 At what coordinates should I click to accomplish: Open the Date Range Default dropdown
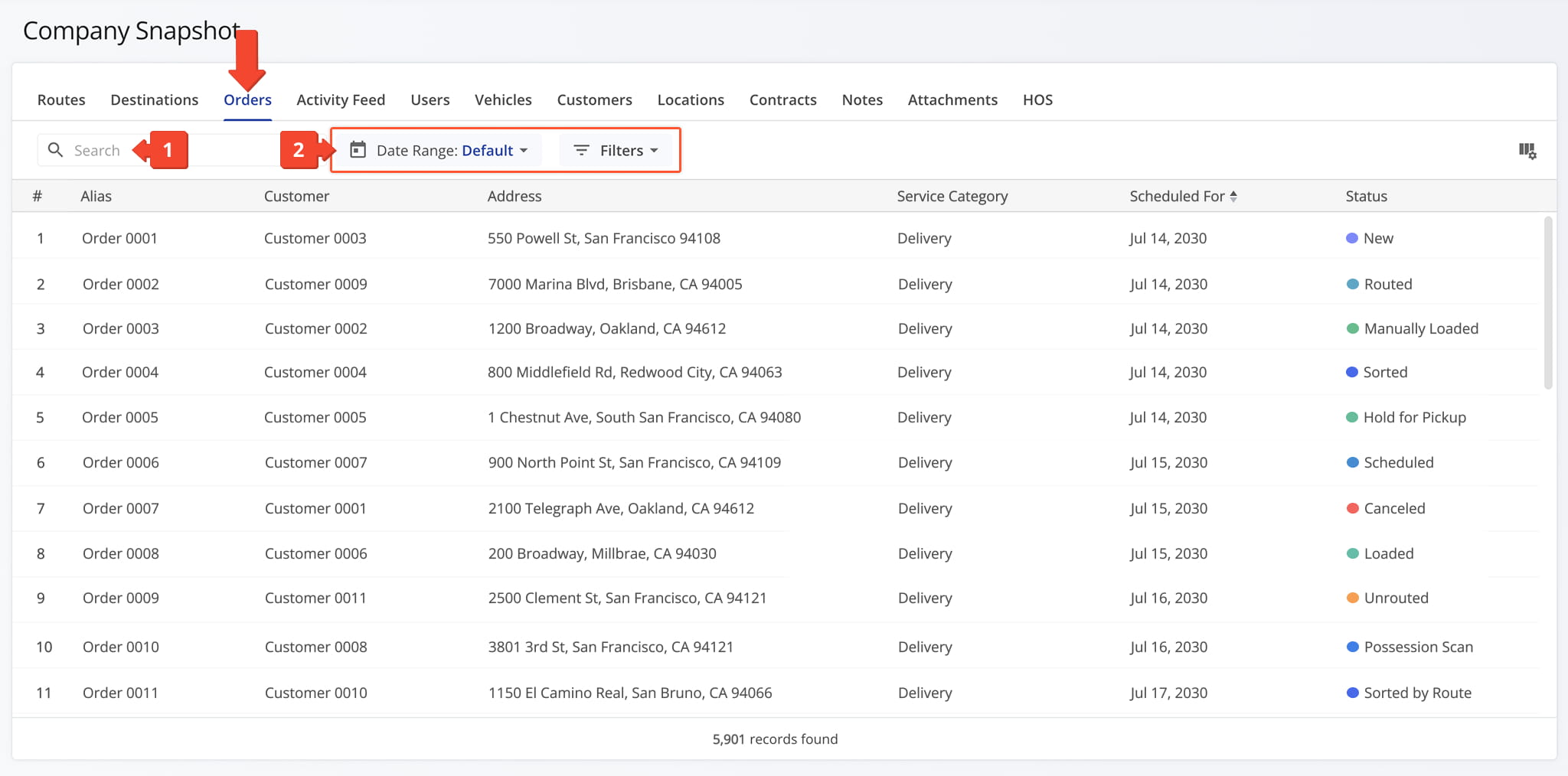[x=439, y=150]
